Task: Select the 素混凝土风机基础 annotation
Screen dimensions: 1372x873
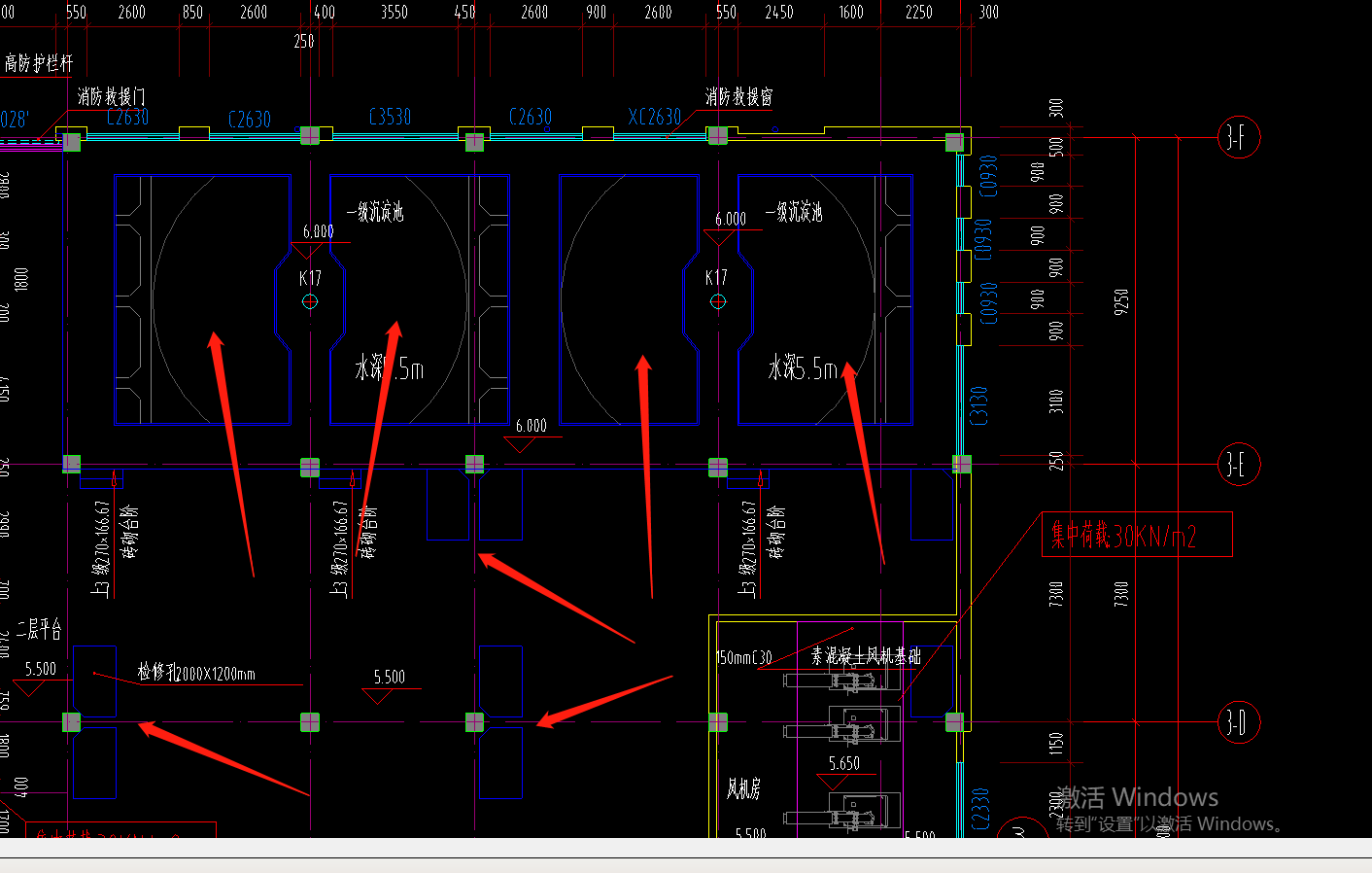Action: coord(867,657)
